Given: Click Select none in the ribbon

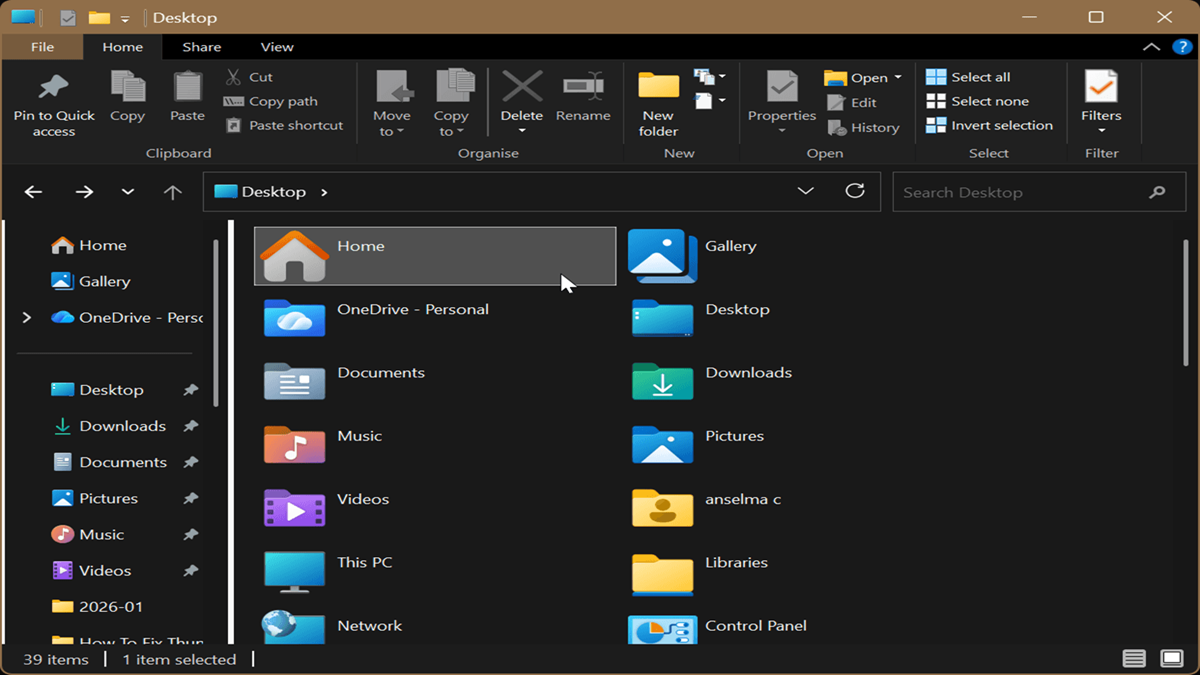Looking at the screenshot, I should pyautogui.click(x=977, y=101).
